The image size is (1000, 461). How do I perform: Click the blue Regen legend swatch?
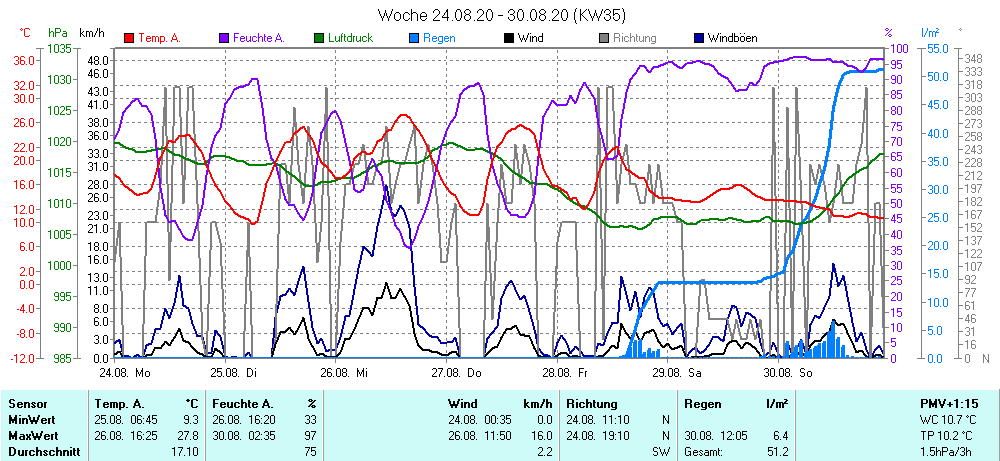pos(414,38)
